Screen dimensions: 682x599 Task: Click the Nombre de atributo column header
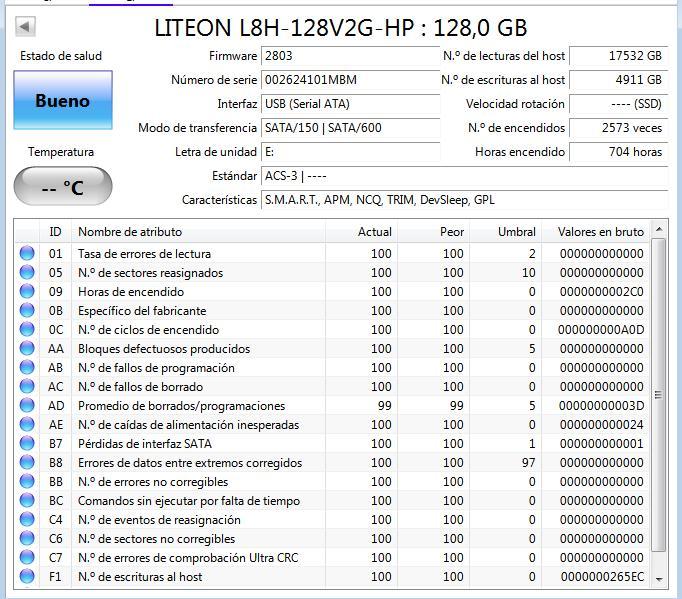point(198,231)
